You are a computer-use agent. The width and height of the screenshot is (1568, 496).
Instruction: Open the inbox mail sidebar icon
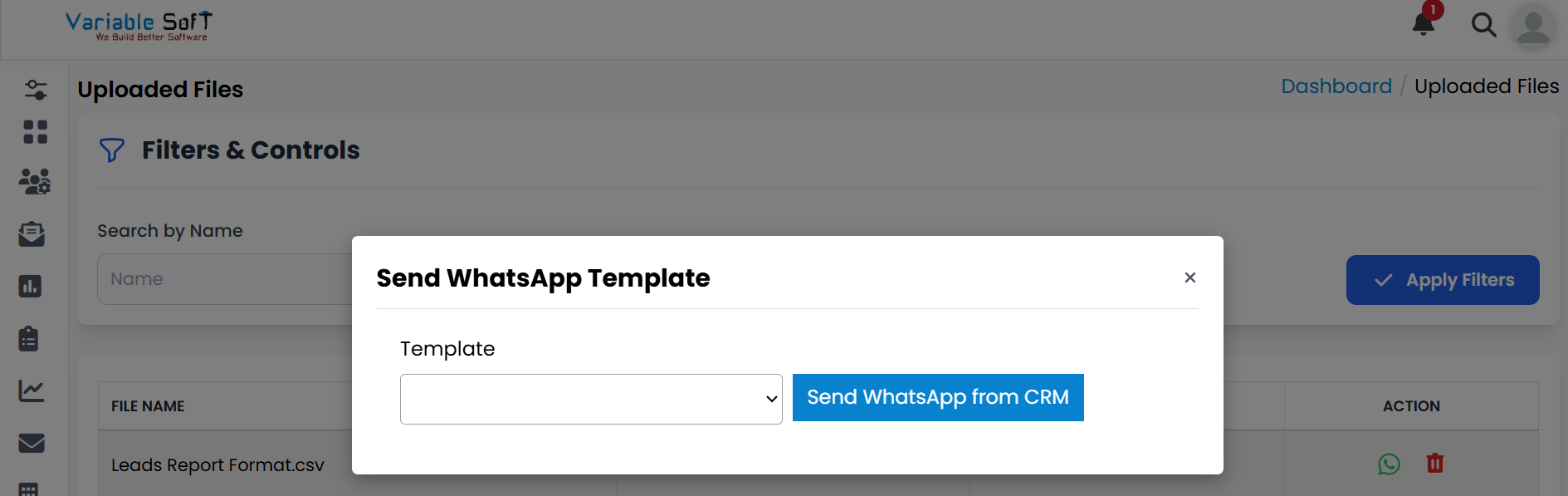click(32, 234)
